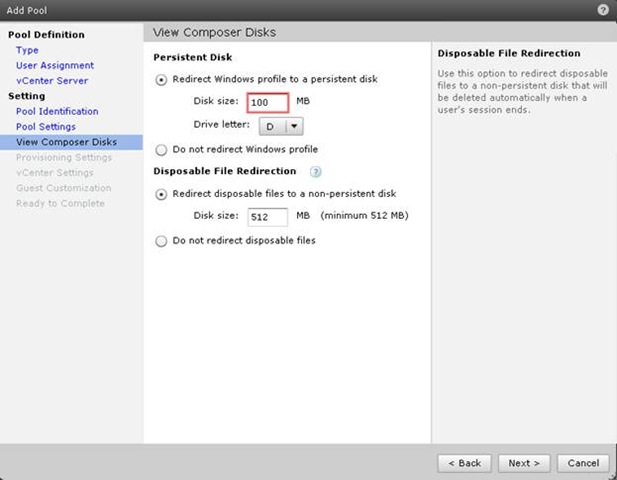The image size is (617, 480).
Task: Open the Drive letter dropdown
Action: 281,126
